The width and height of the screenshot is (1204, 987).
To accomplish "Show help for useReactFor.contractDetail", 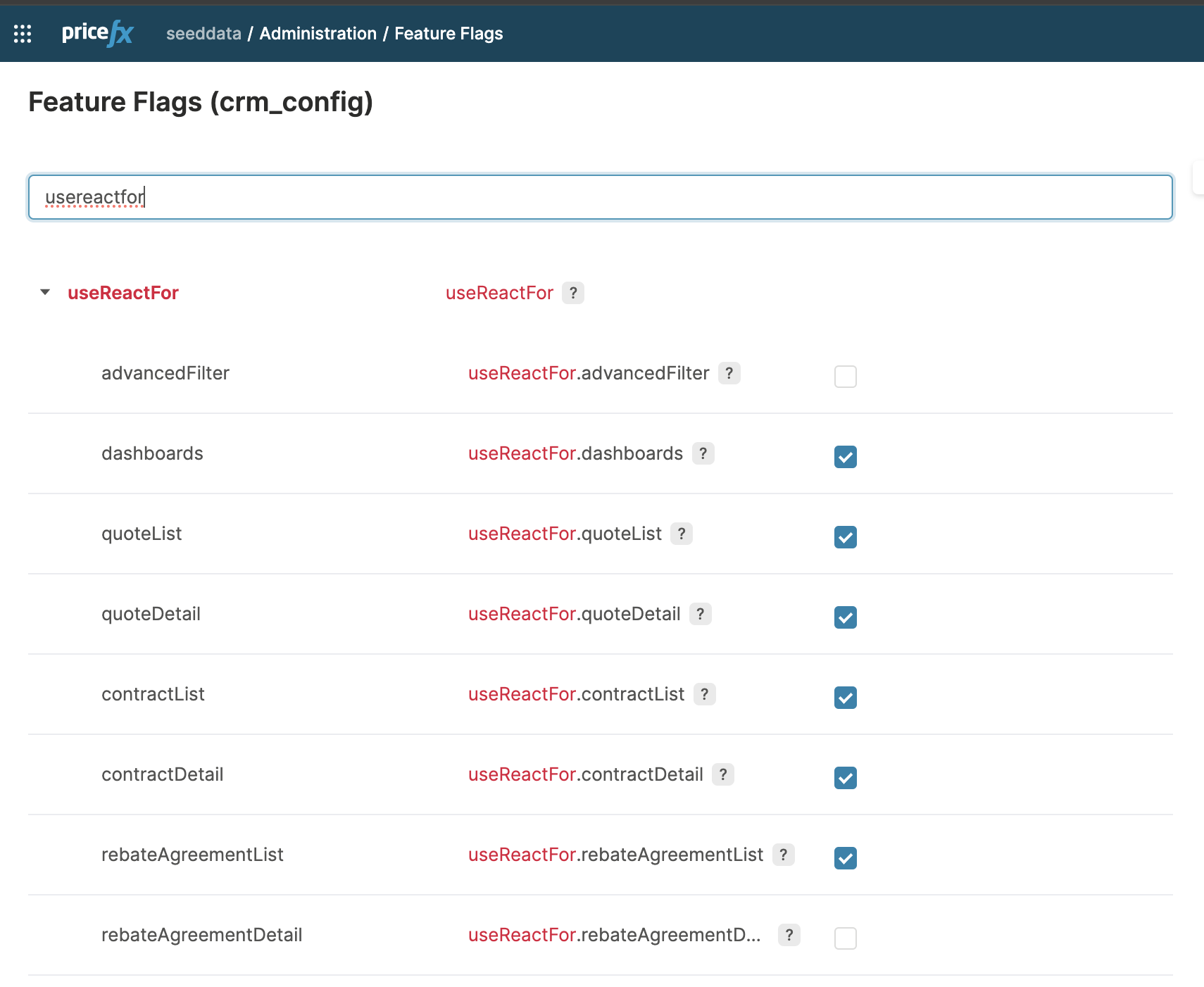I will click(x=722, y=774).
